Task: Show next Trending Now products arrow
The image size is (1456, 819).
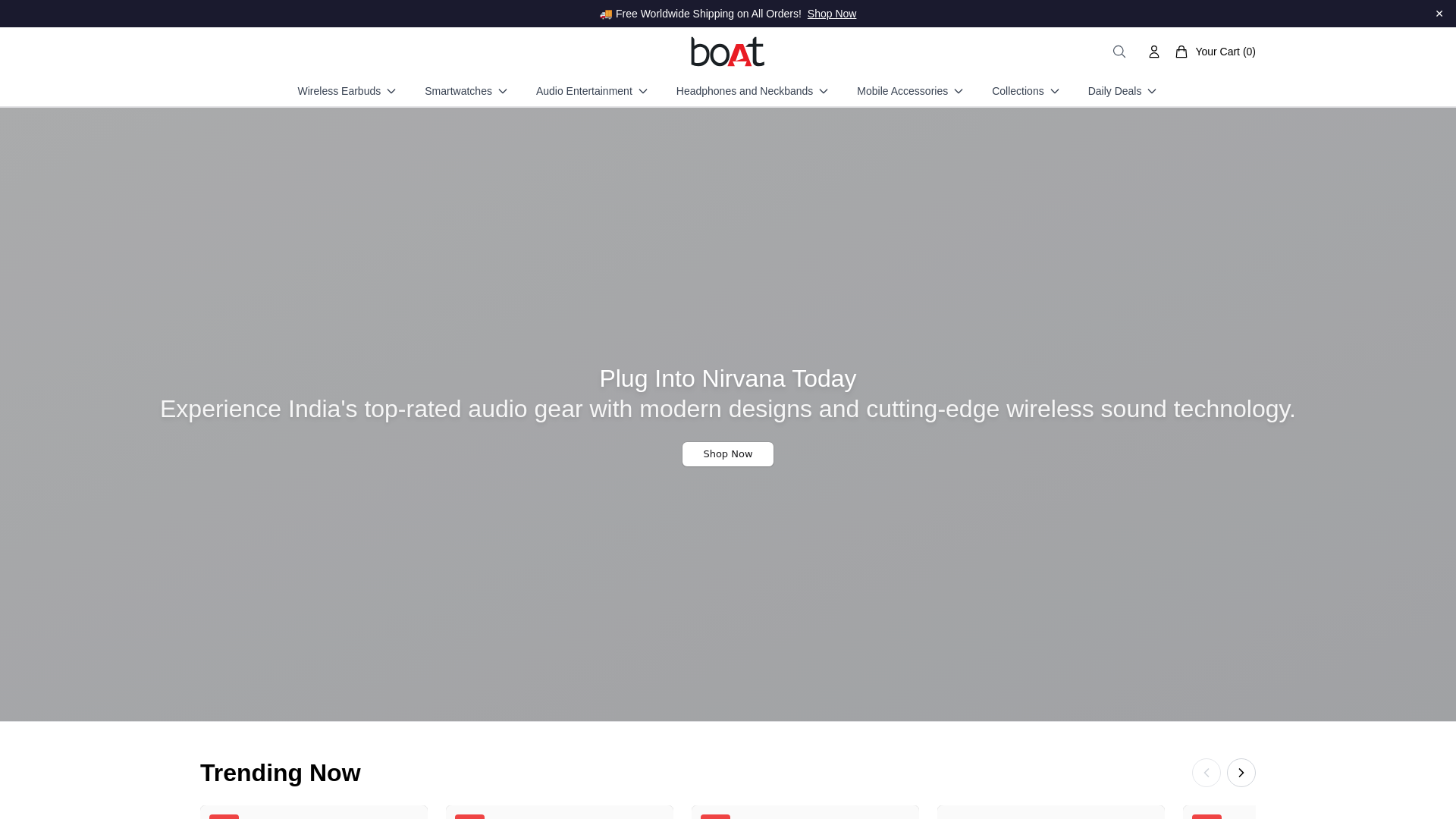Action: (1241, 773)
